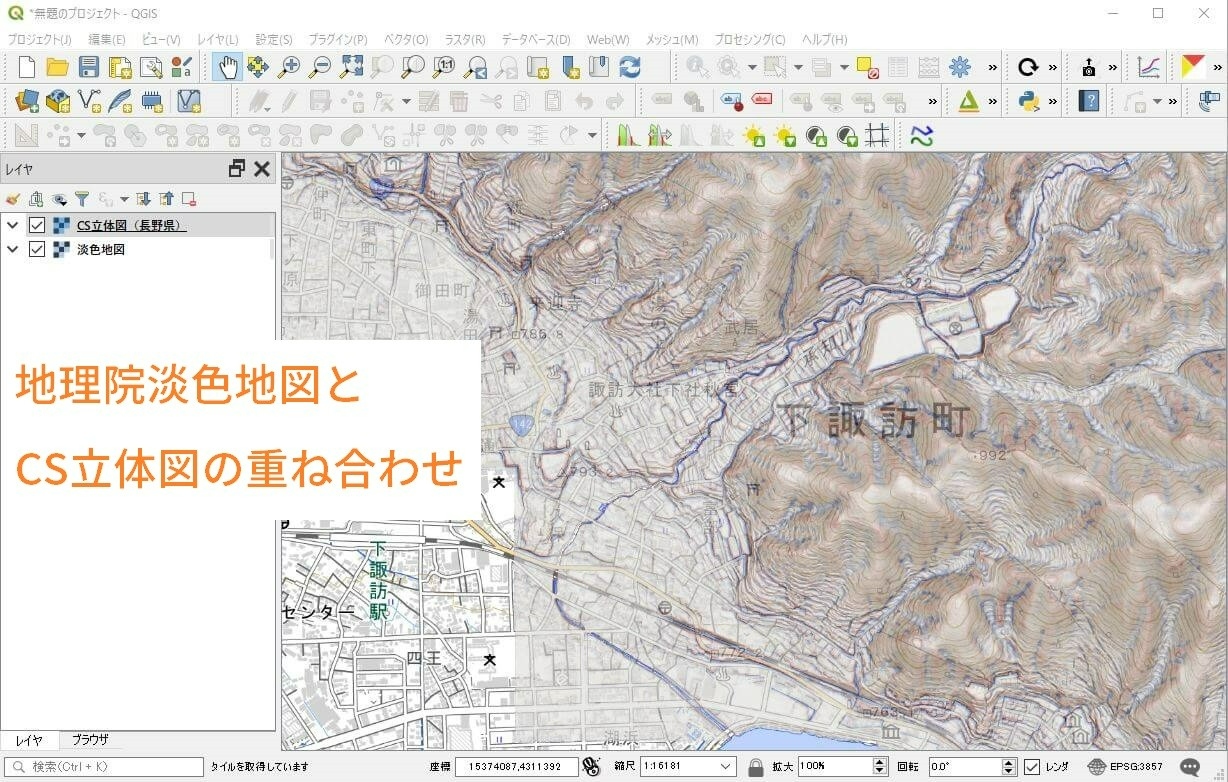The width and height of the screenshot is (1228, 782).
Task: Close the レイヤ panel
Action: pyautogui.click(x=262, y=169)
